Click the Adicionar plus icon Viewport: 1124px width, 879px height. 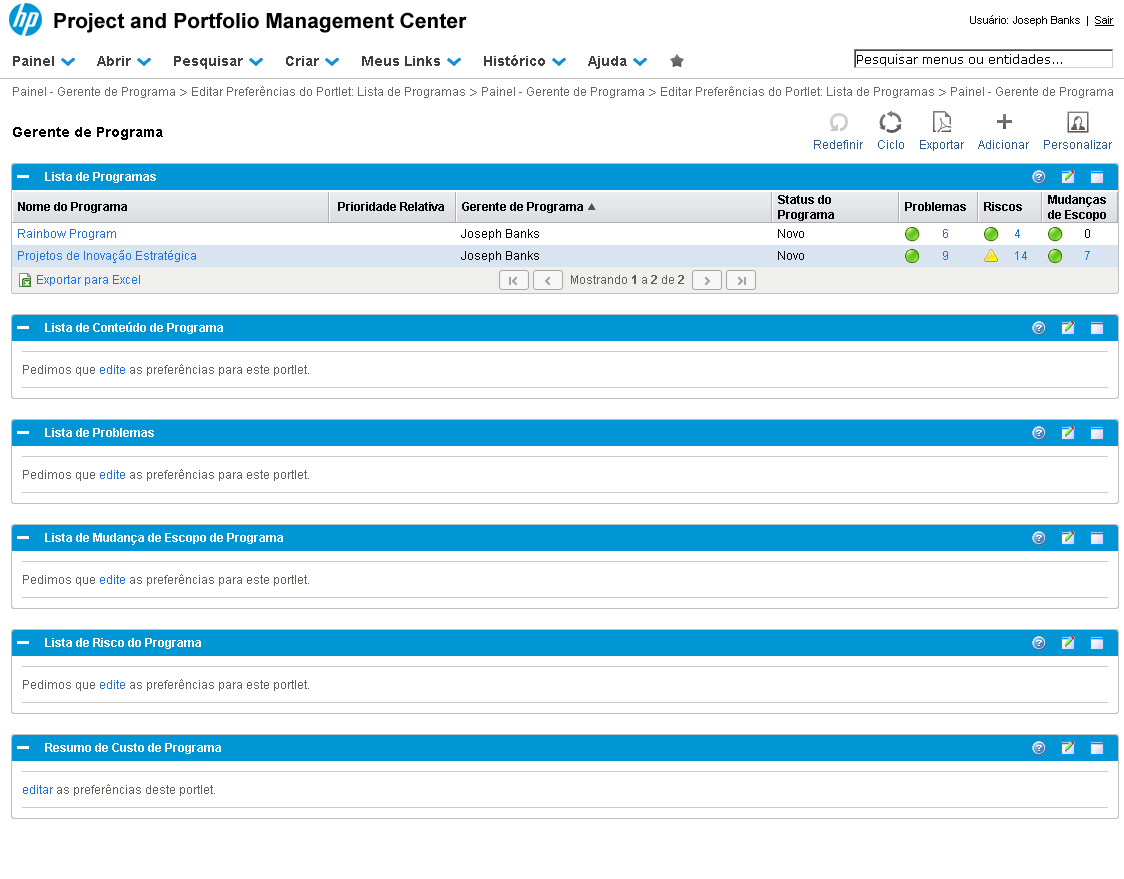click(x=1004, y=122)
